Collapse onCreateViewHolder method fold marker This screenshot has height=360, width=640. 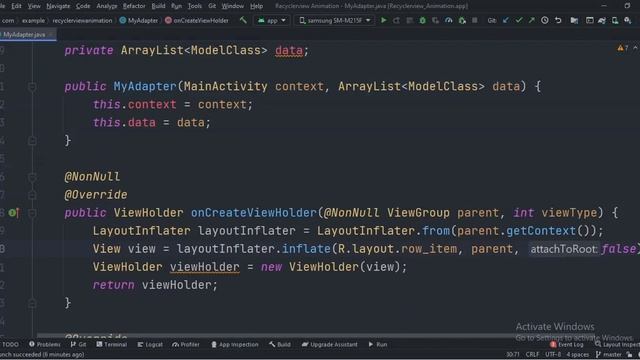tap(32, 213)
